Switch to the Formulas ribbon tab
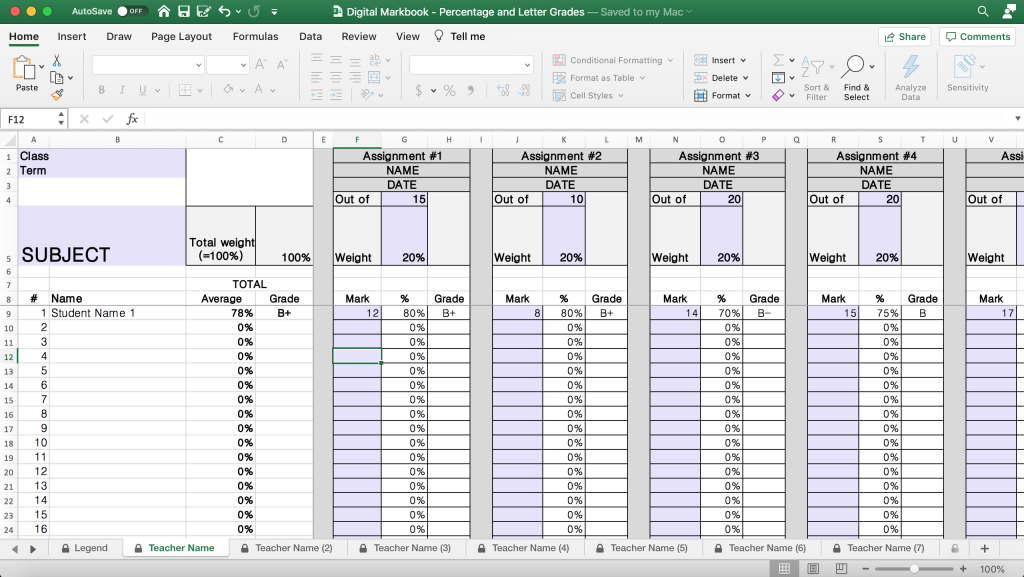The width and height of the screenshot is (1024, 577). pos(255,35)
